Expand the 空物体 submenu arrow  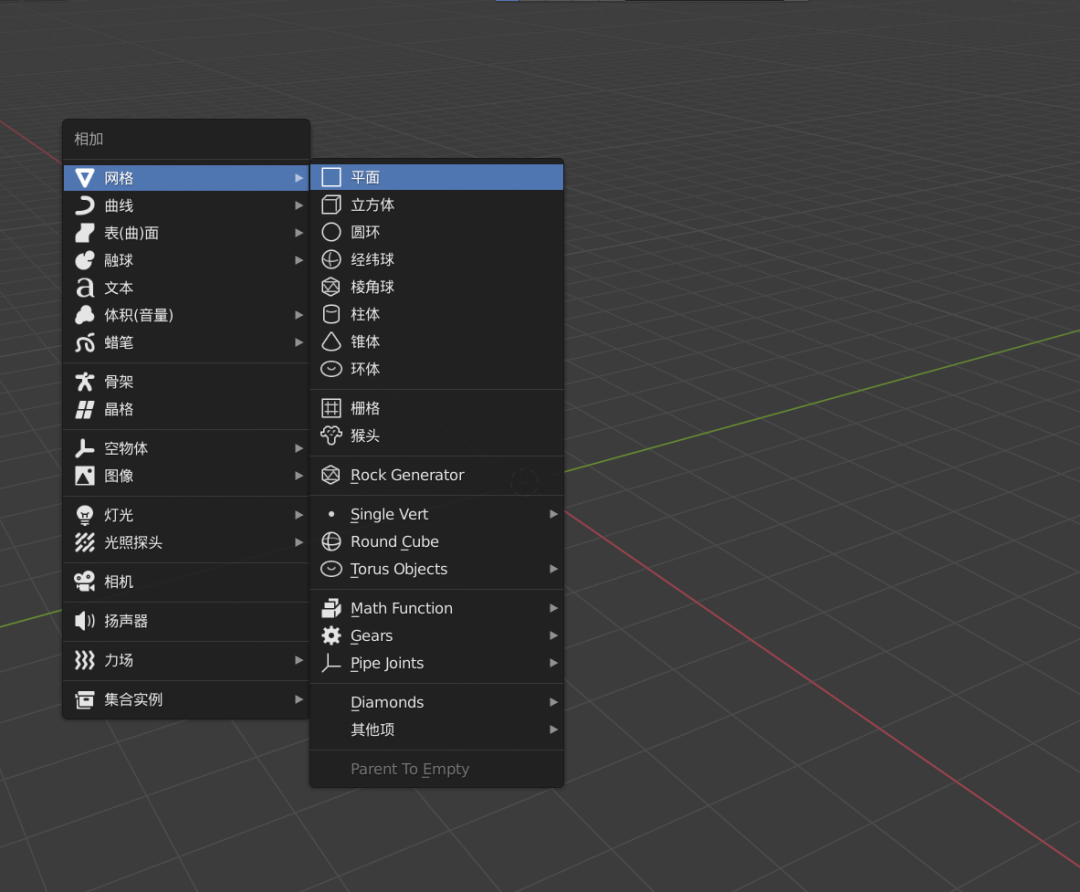(x=299, y=448)
